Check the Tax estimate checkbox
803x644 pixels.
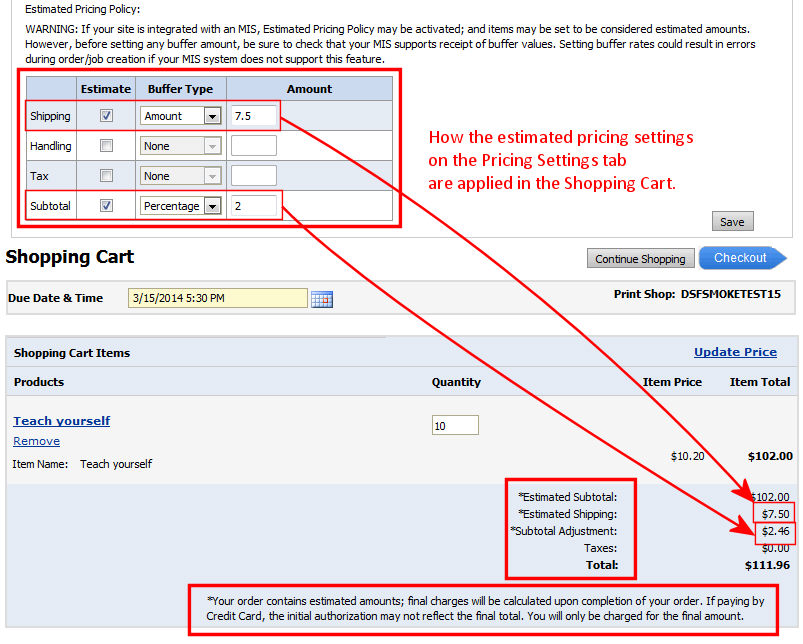107,176
